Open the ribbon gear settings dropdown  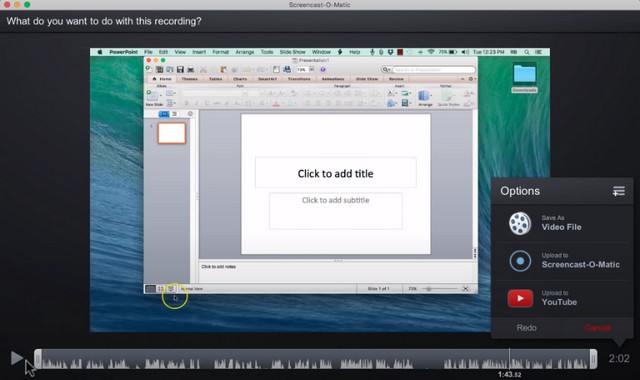point(471,79)
